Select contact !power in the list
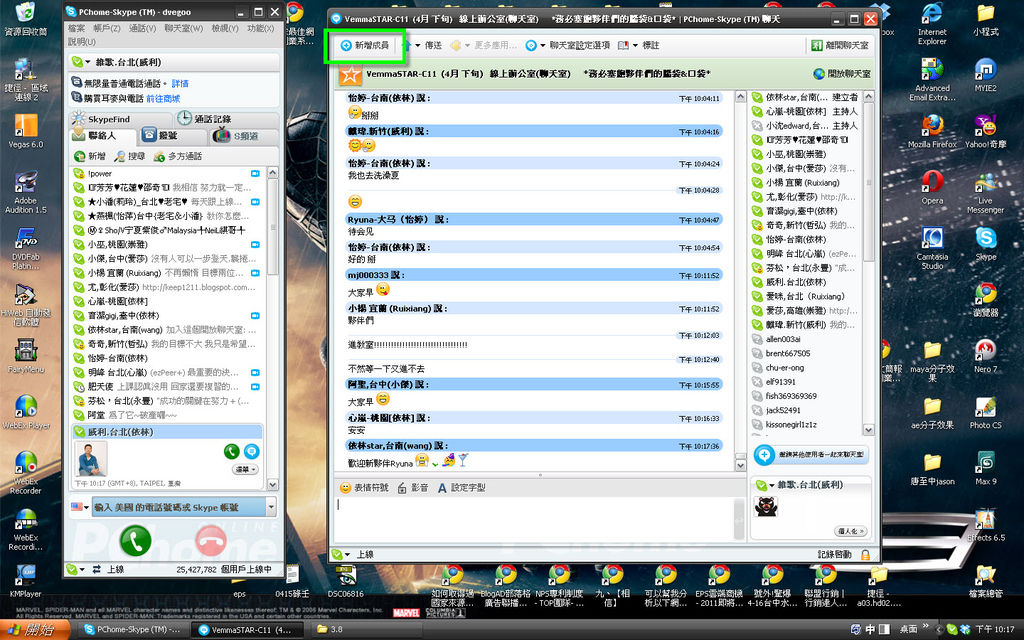Viewport: 1024px width, 640px height. 167,174
